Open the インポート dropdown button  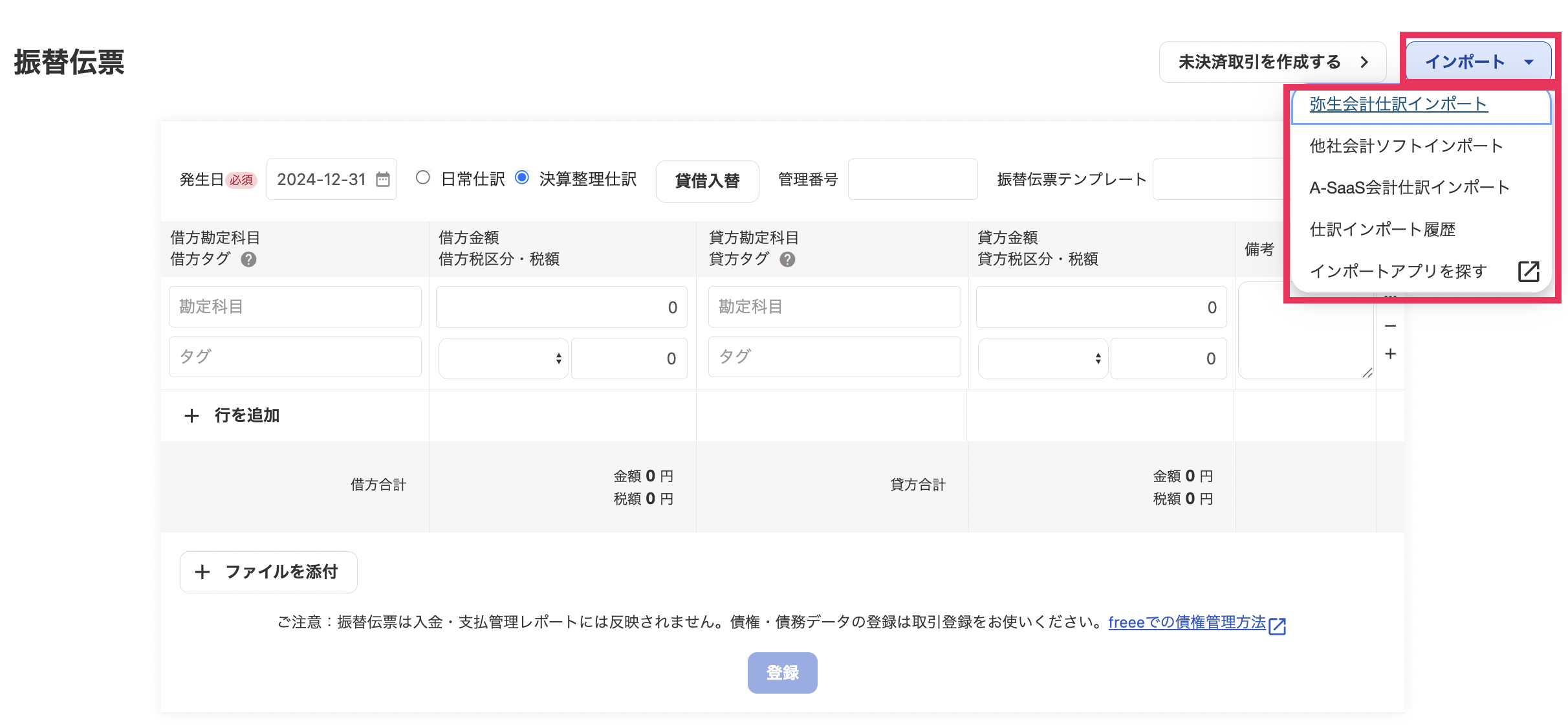pyautogui.click(x=1479, y=62)
